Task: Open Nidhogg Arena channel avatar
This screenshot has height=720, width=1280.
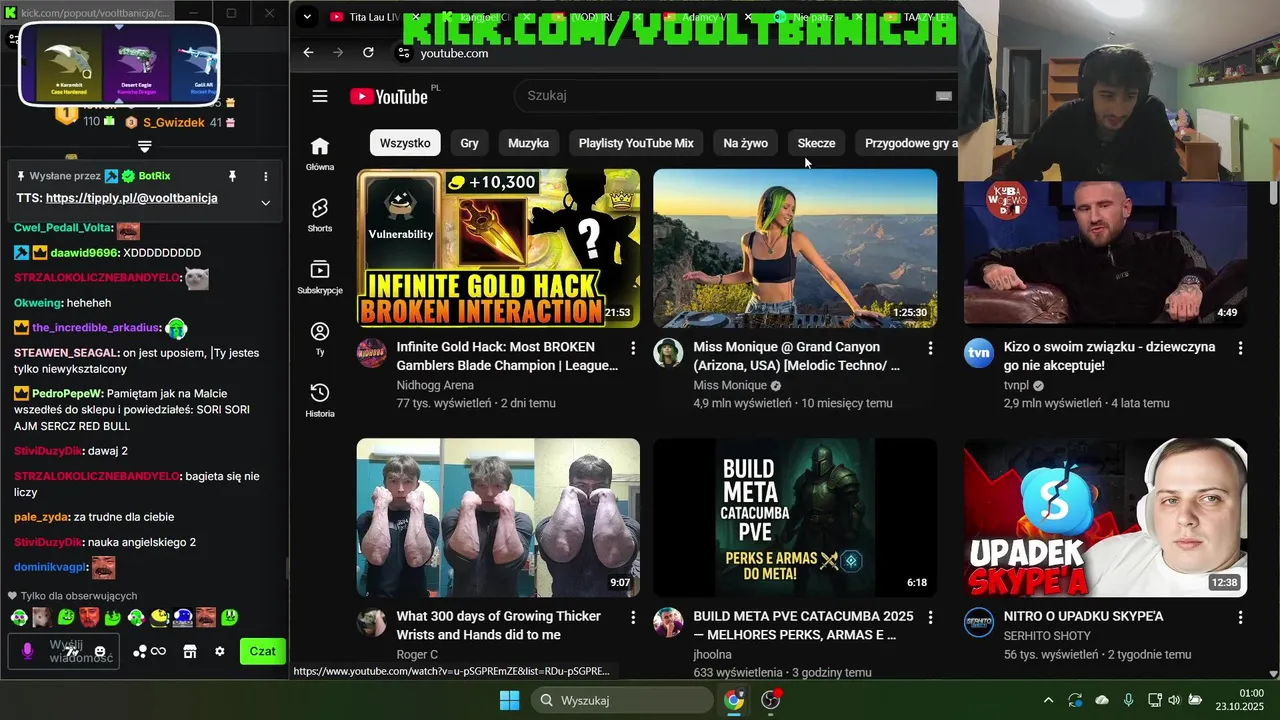Action: tap(372, 353)
